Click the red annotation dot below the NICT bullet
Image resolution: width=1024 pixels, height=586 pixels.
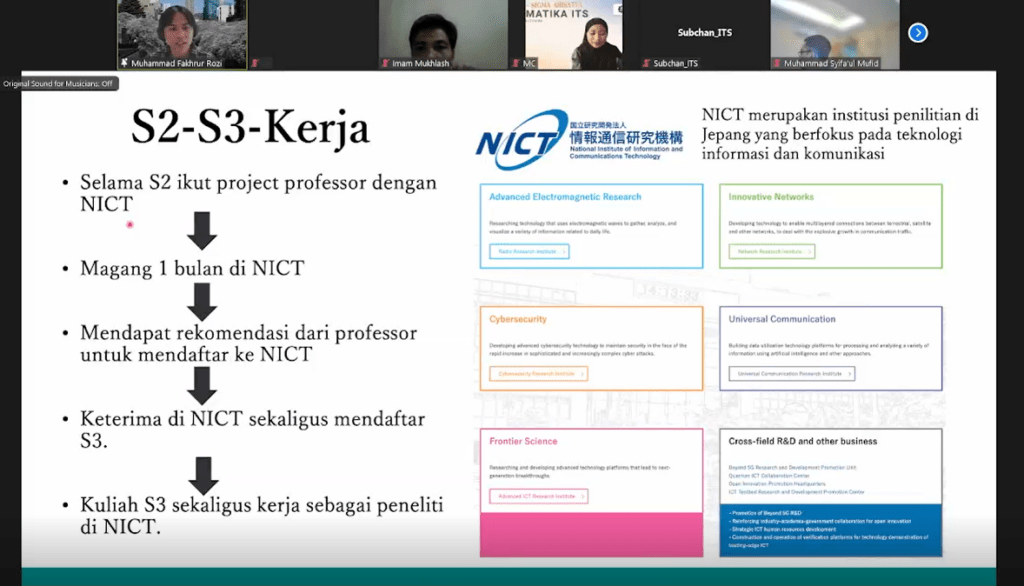coord(130,225)
